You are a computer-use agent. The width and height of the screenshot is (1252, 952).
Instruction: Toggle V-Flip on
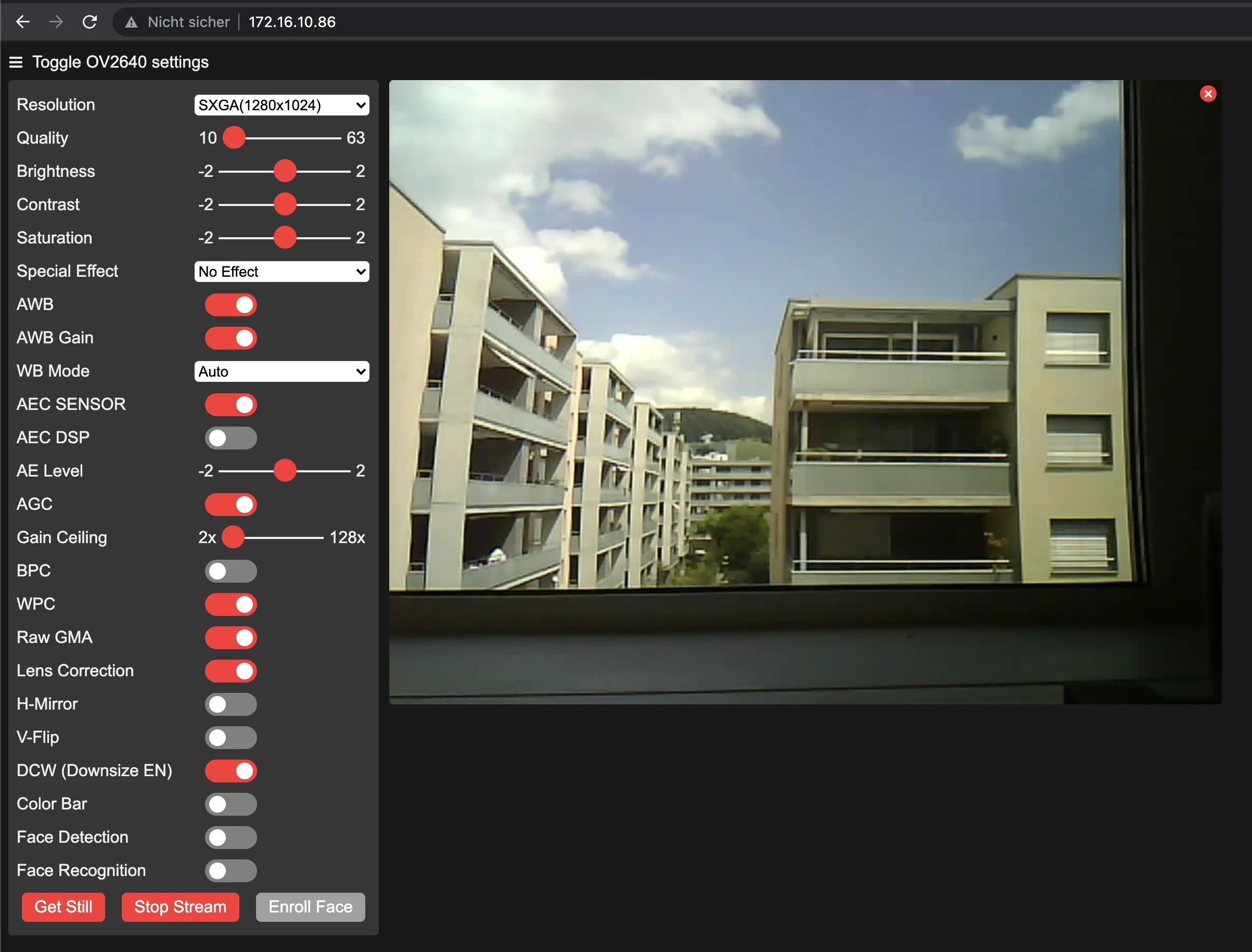pyautogui.click(x=231, y=738)
